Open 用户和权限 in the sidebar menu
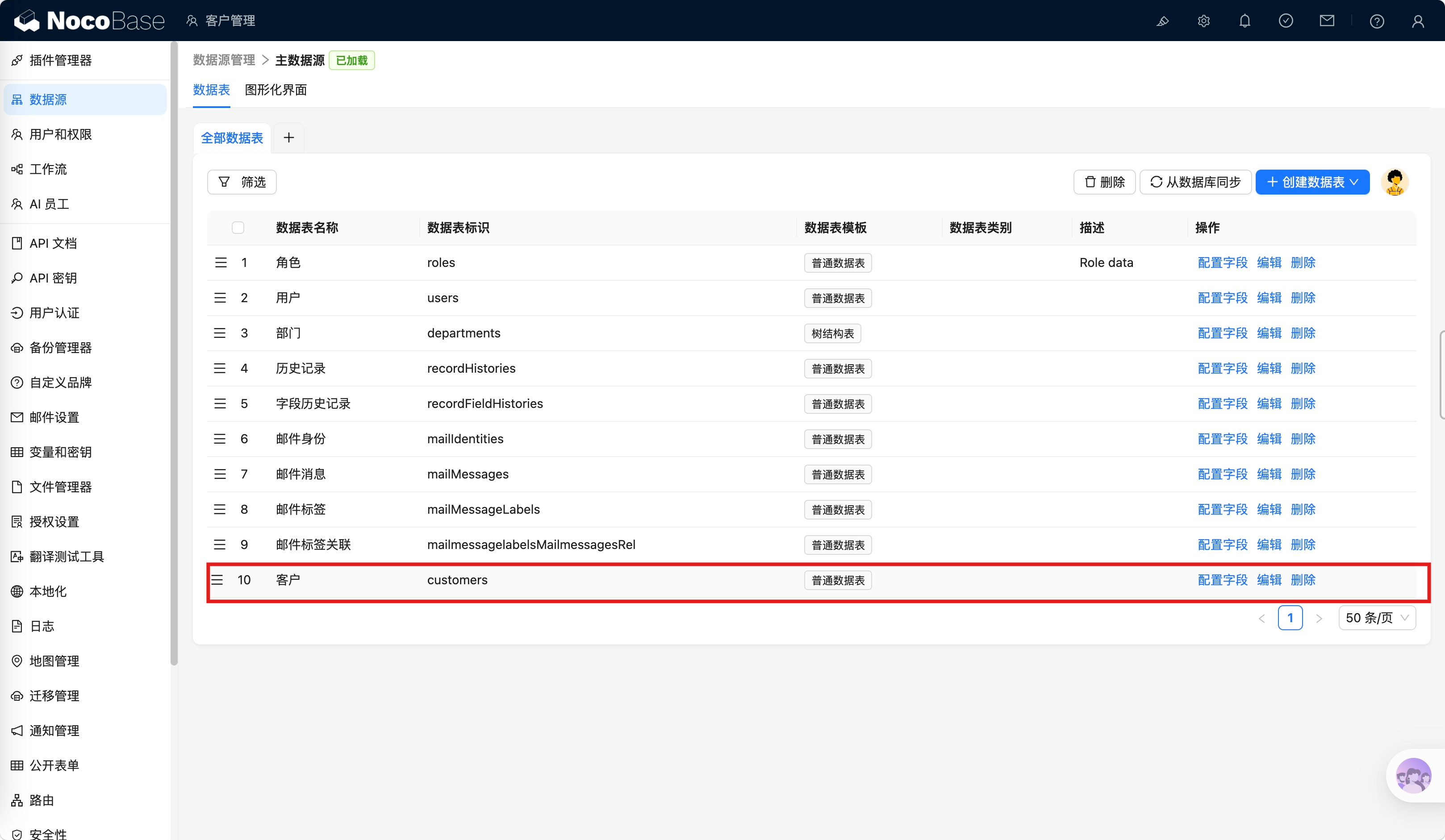Image resolution: width=1445 pixels, height=840 pixels. 60,134
